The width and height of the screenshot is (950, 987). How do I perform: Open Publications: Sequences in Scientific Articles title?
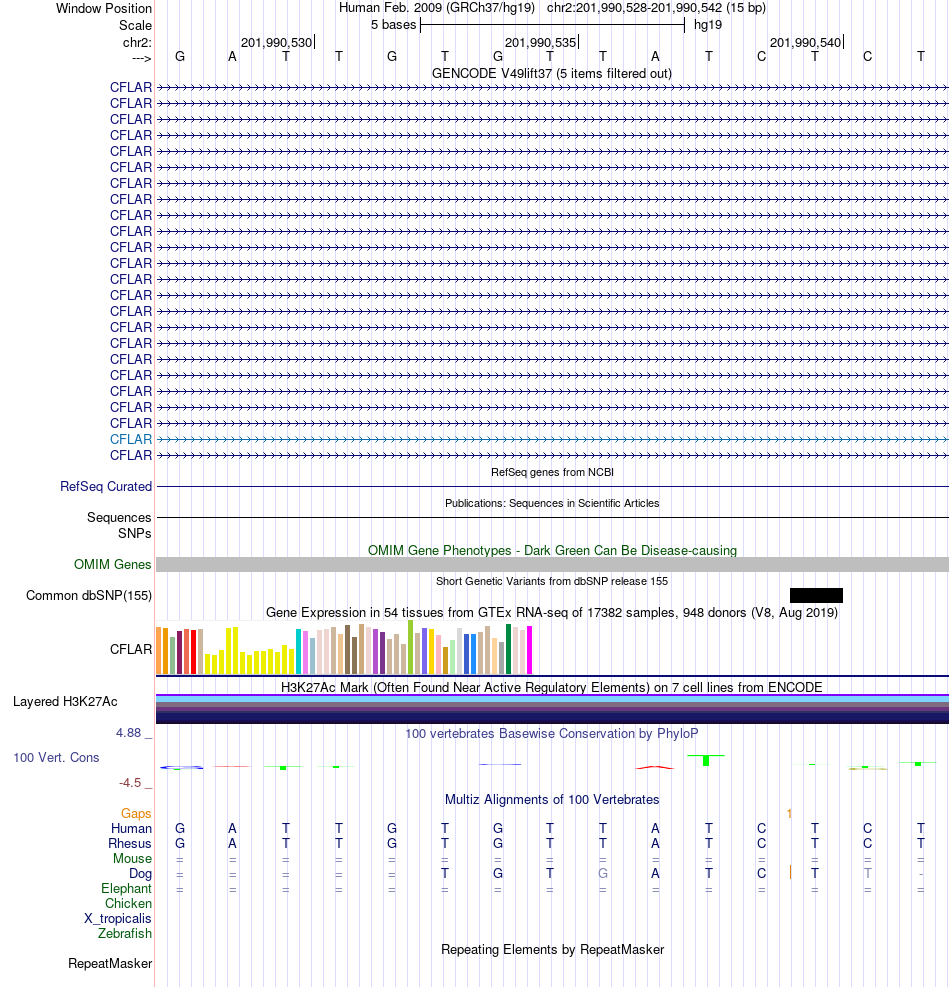coord(552,503)
